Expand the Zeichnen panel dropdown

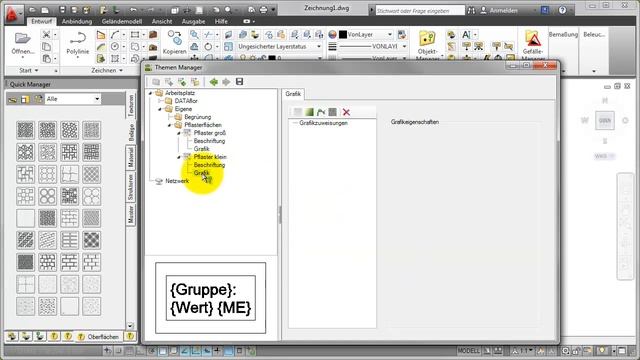click(x=107, y=70)
